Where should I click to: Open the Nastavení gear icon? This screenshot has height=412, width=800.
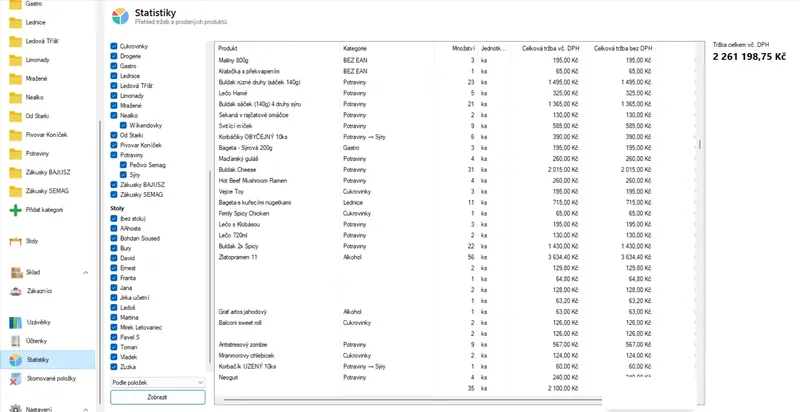[x=16, y=409]
